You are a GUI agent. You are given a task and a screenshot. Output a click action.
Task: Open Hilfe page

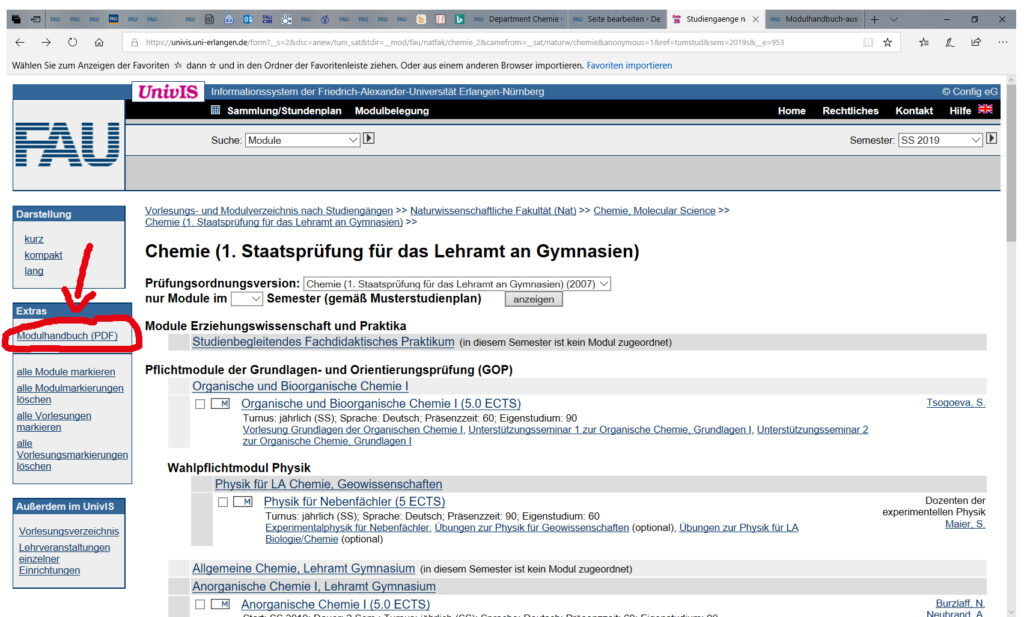pyautogui.click(x=960, y=111)
